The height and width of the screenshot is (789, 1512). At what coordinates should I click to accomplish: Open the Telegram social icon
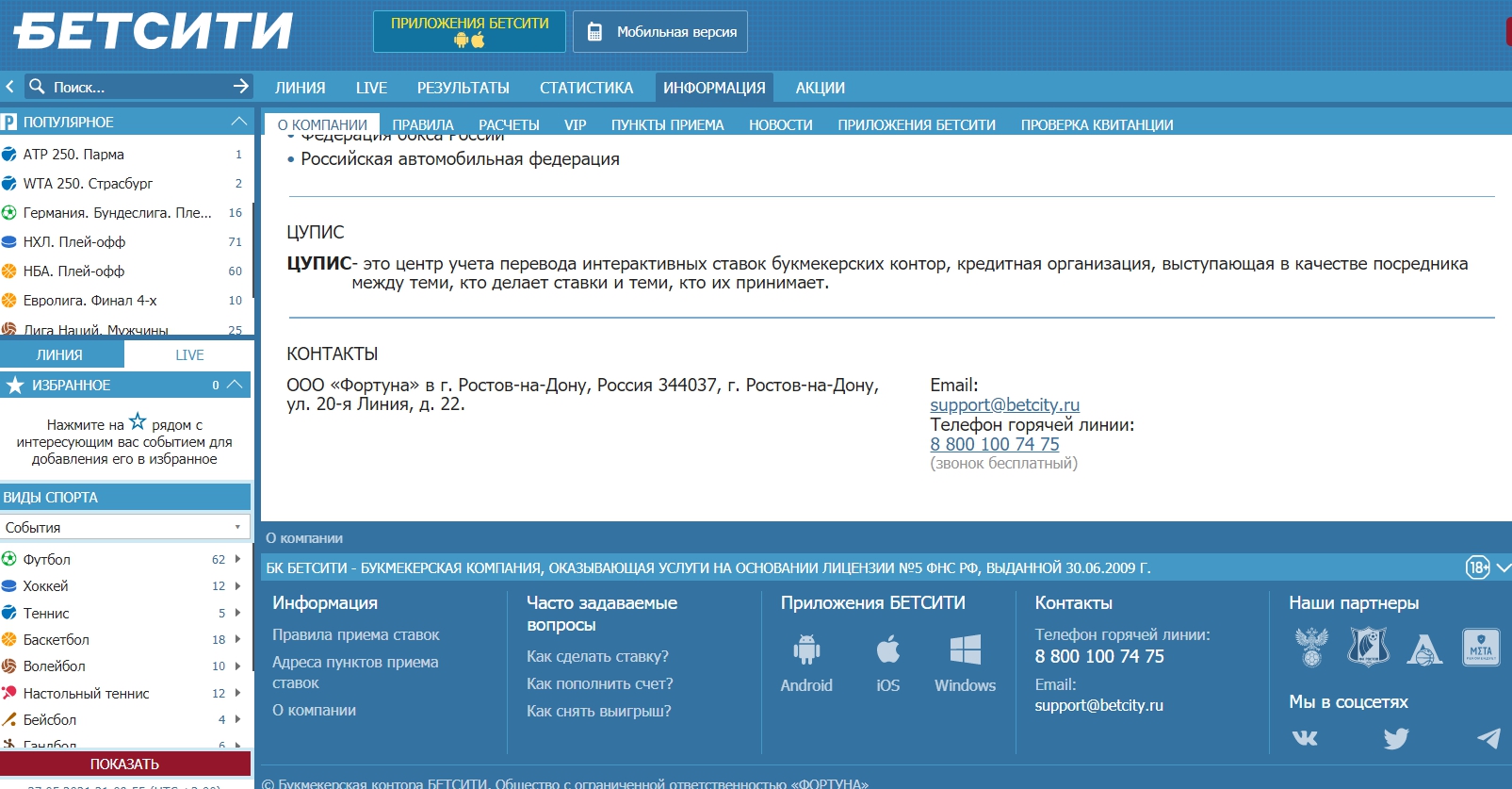point(1488,738)
